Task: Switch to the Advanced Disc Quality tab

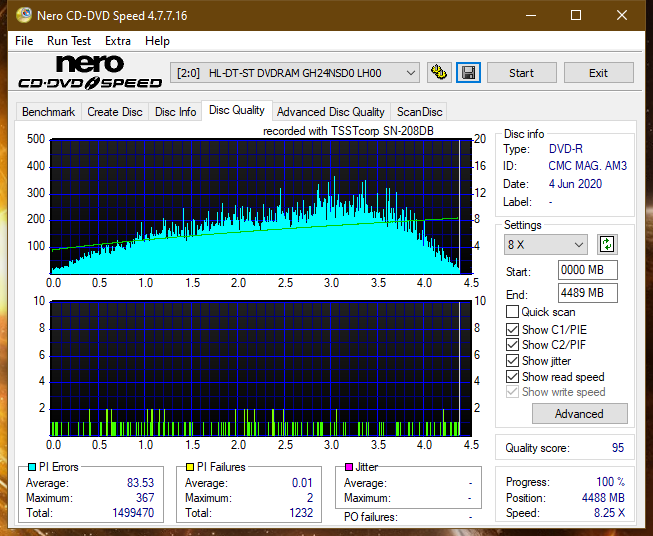Action: point(331,112)
